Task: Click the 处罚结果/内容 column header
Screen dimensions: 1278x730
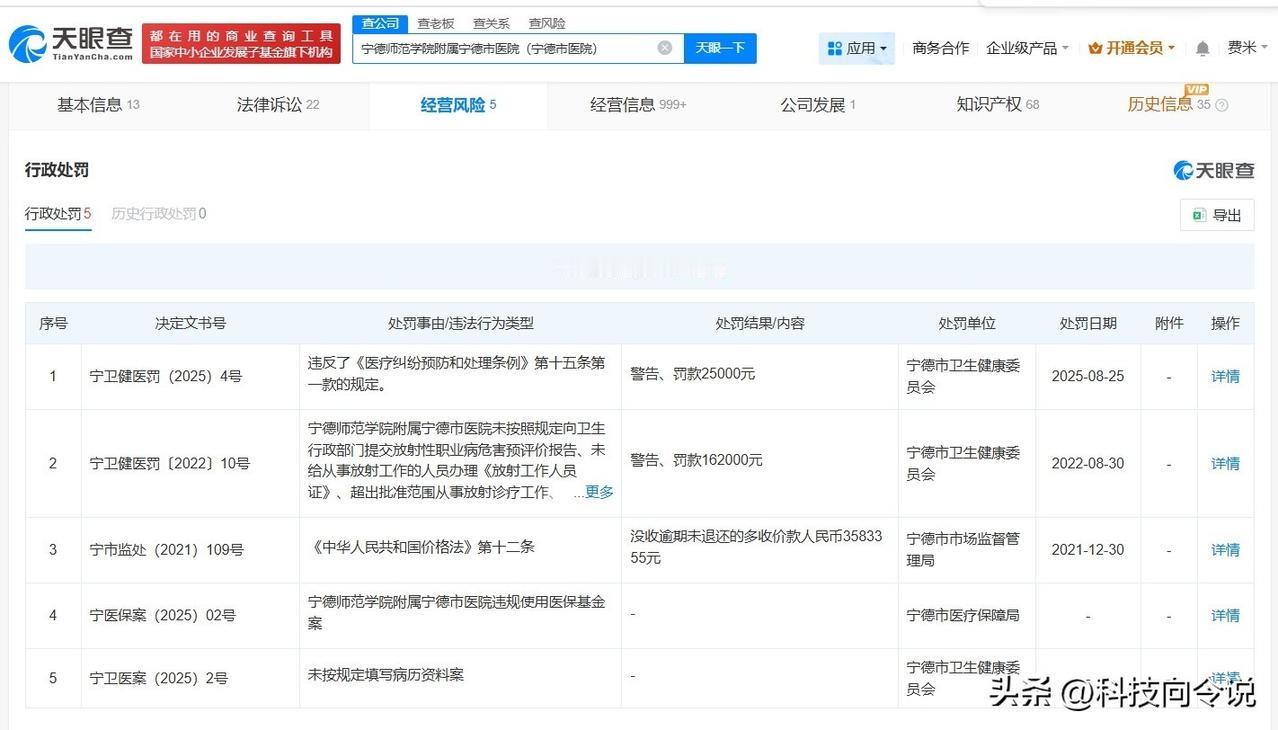Action: pos(760,323)
